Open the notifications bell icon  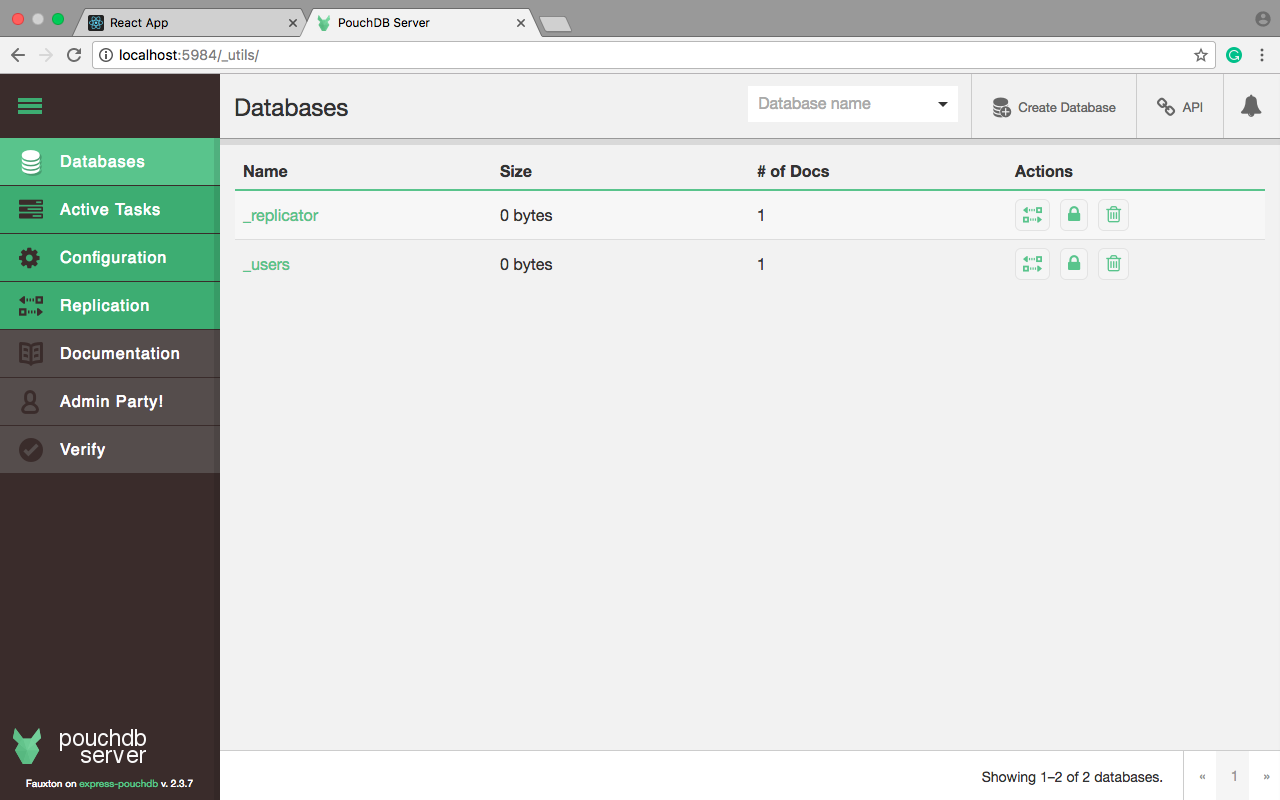coord(1251,106)
